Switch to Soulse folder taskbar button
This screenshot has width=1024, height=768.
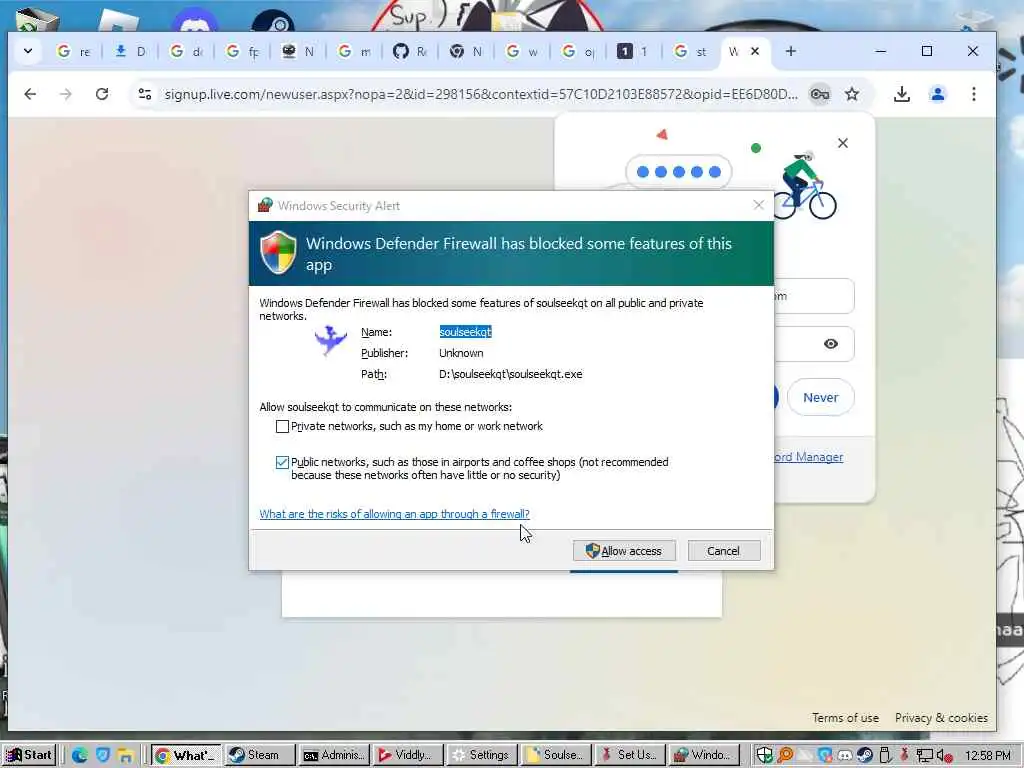tap(555, 755)
